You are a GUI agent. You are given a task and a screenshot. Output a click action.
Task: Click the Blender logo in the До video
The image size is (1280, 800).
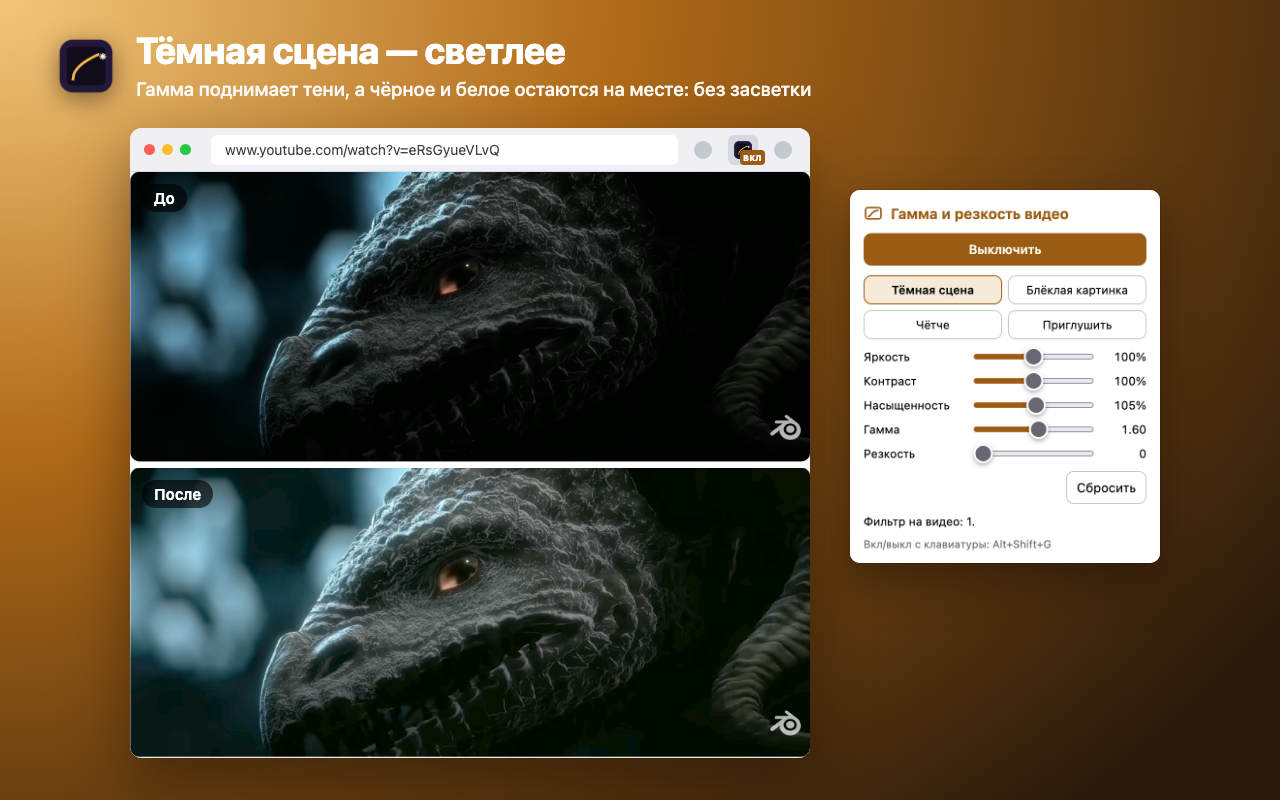[x=786, y=428]
